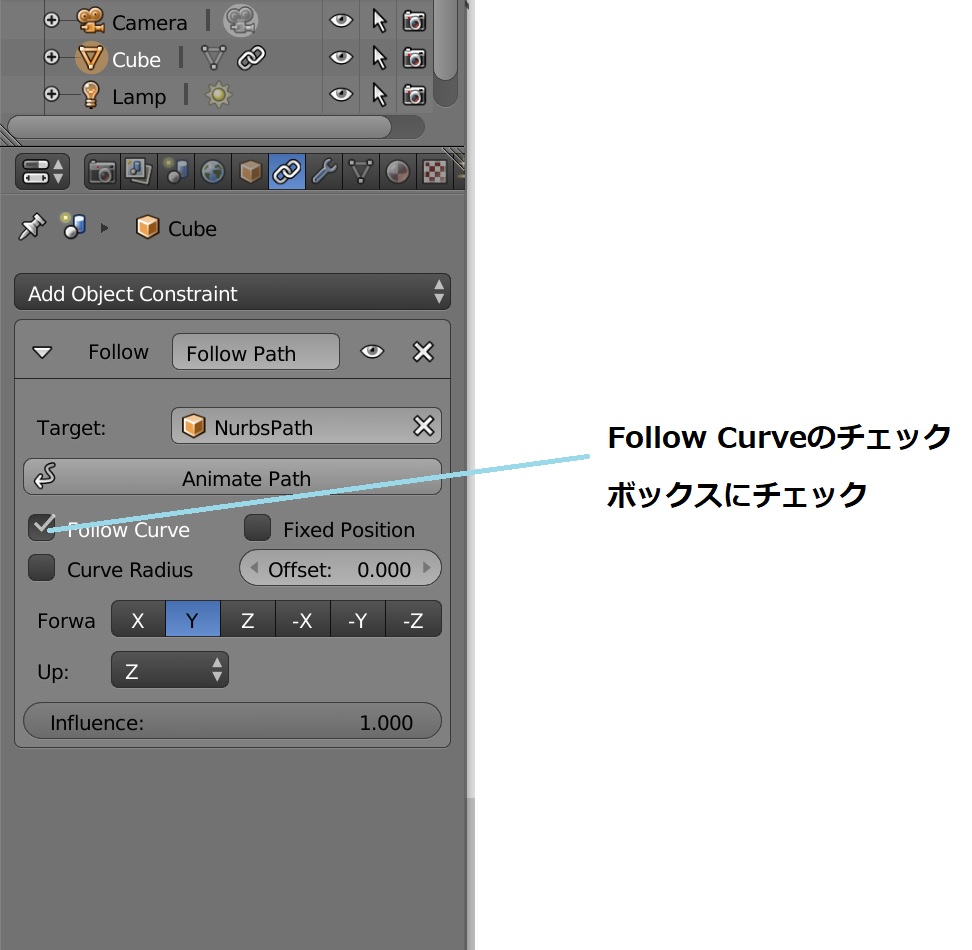Select the Cube mesh object icon
The width and height of the screenshot is (972, 950).
tap(91, 58)
